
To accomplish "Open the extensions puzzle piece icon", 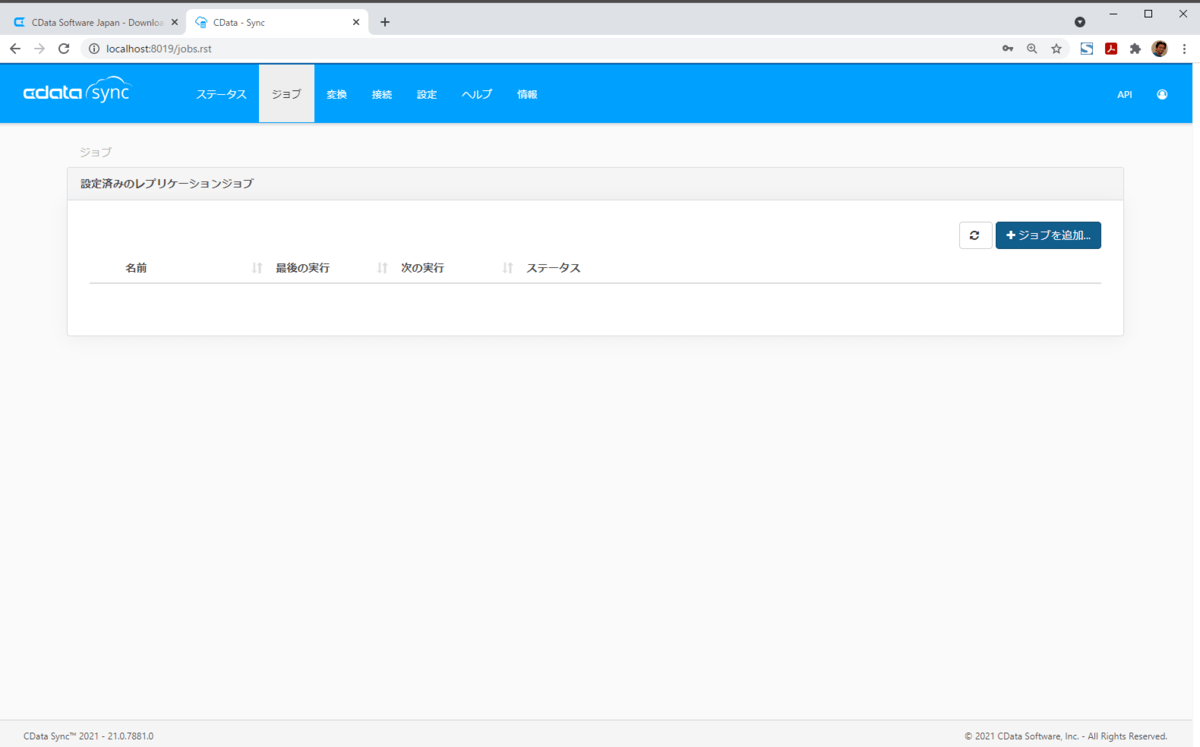I will [1135, 48].
